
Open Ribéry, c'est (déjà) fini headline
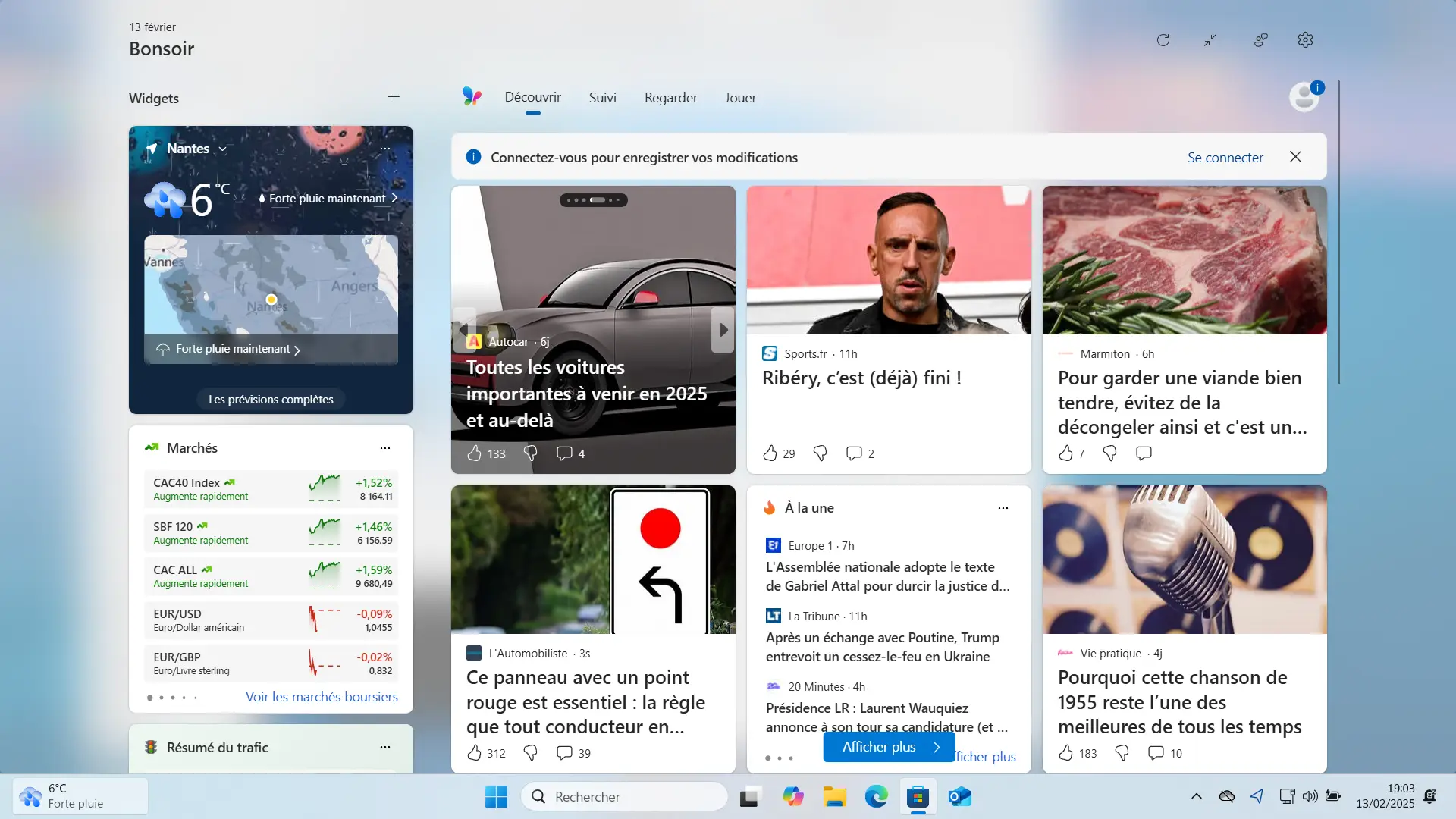[x=861, y=378]
